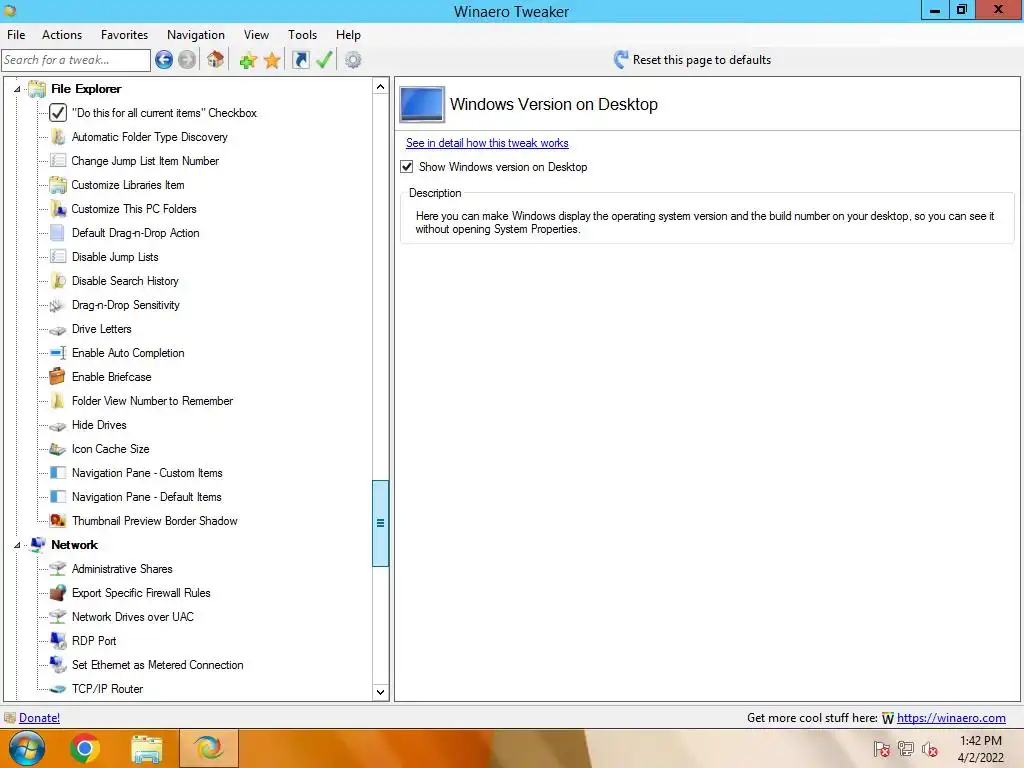This screenshot has width=1024, height=768.
Task: Select Disable Jump Lists tree item
Action: pos(115,257)
